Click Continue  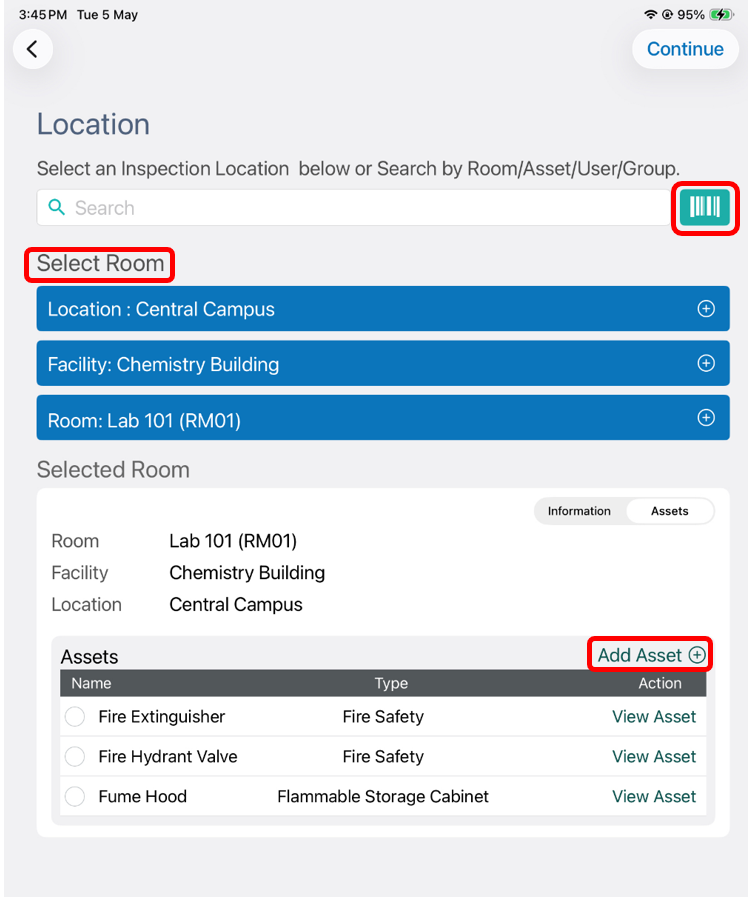coord(685,49)
